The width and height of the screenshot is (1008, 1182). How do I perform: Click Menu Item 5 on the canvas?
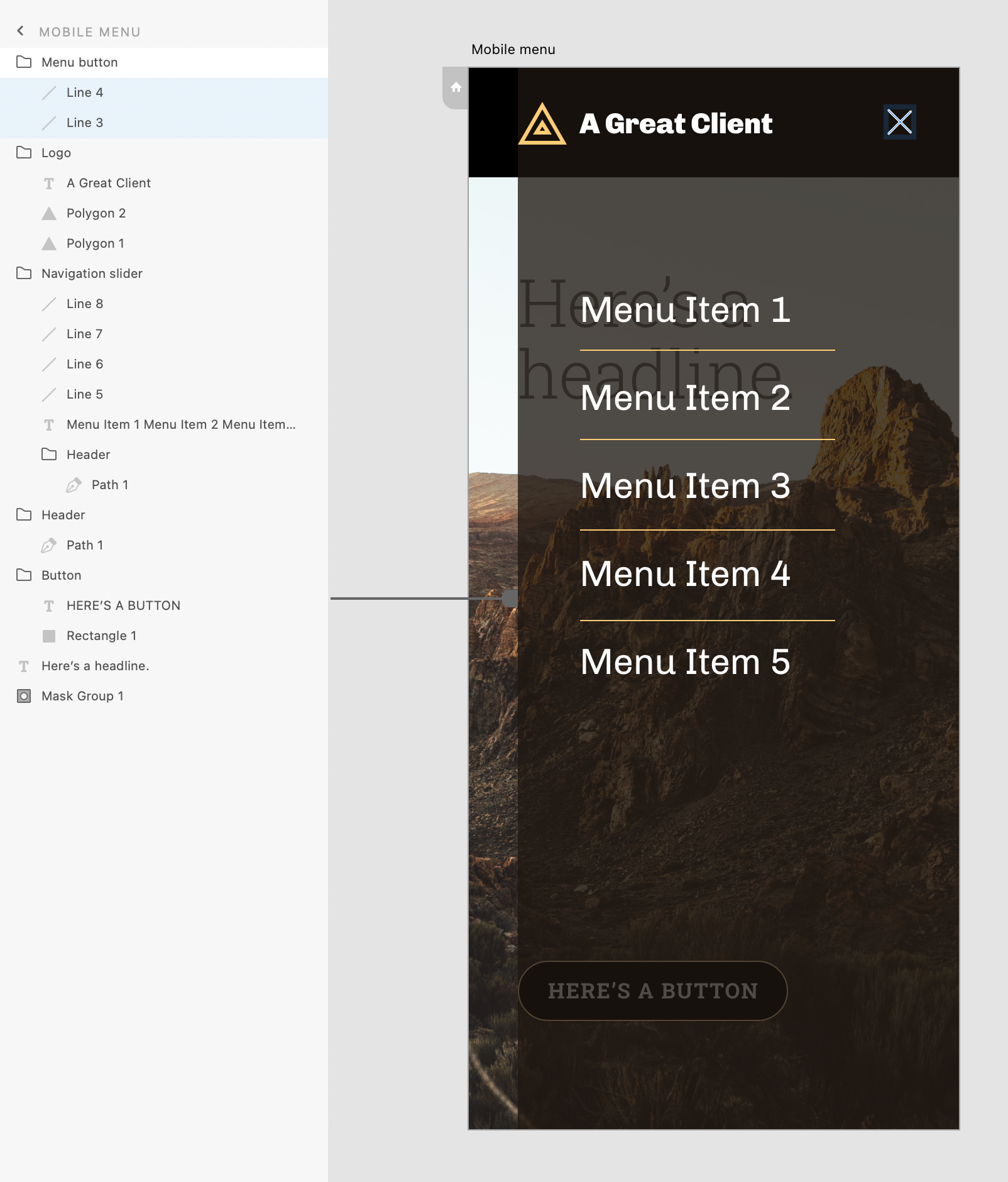686,662
